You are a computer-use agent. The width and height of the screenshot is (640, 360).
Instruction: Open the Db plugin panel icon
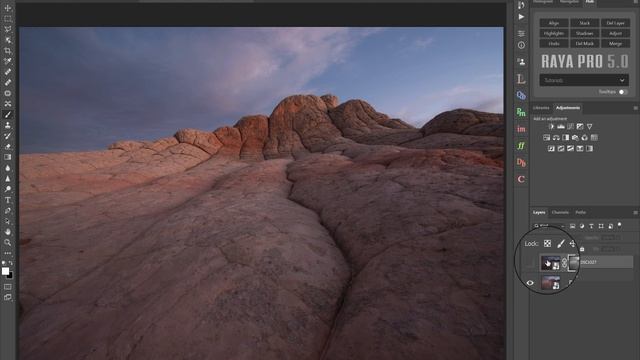[521, 162]
